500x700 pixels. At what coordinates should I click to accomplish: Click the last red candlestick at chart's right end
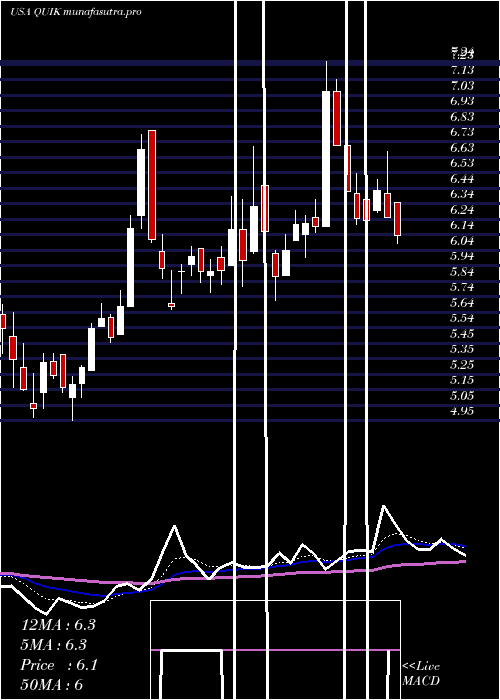[x=397, y=219]
